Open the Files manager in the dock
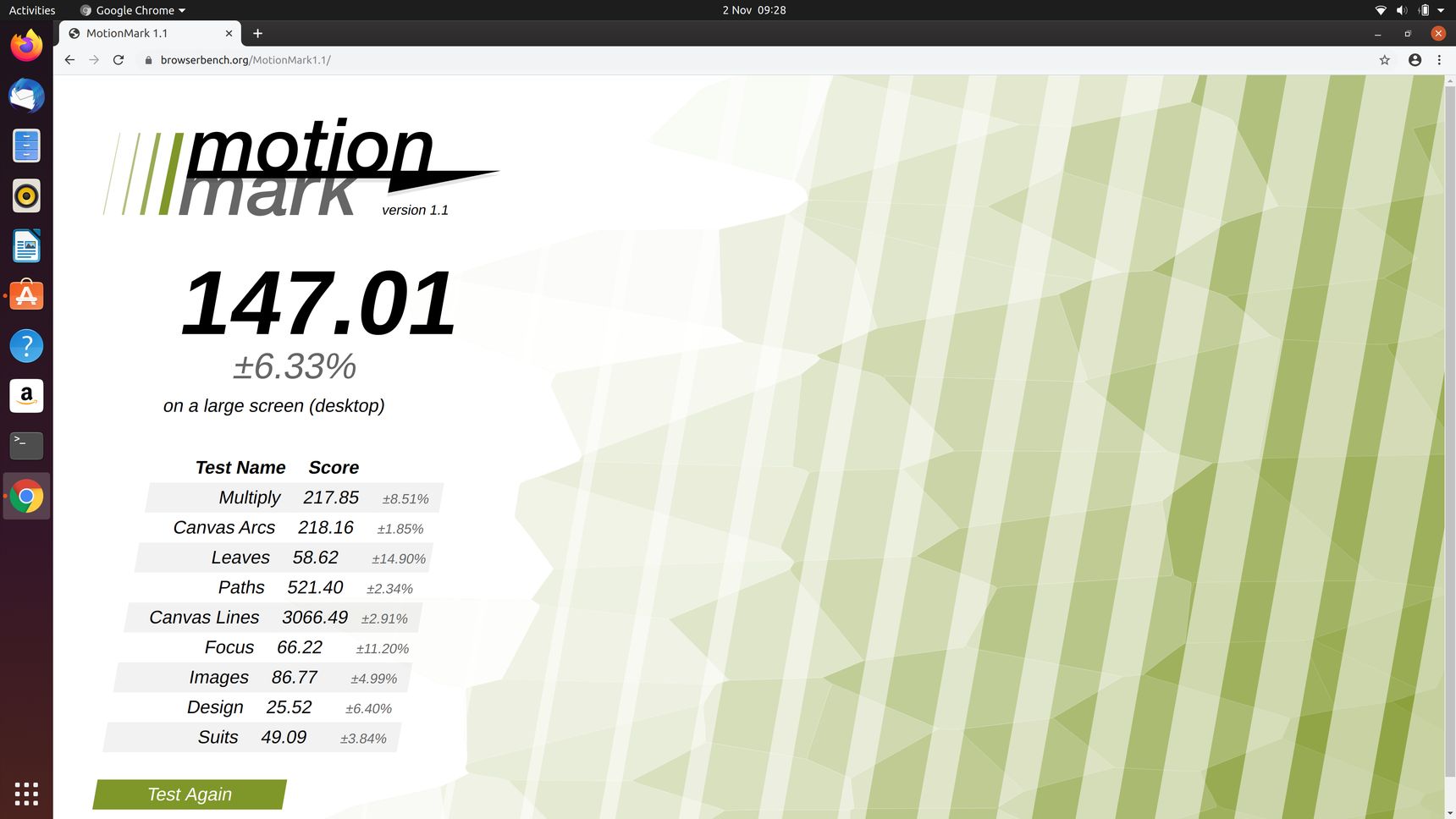Viewport: 1456px width, 819px height. tap(26, 146)
